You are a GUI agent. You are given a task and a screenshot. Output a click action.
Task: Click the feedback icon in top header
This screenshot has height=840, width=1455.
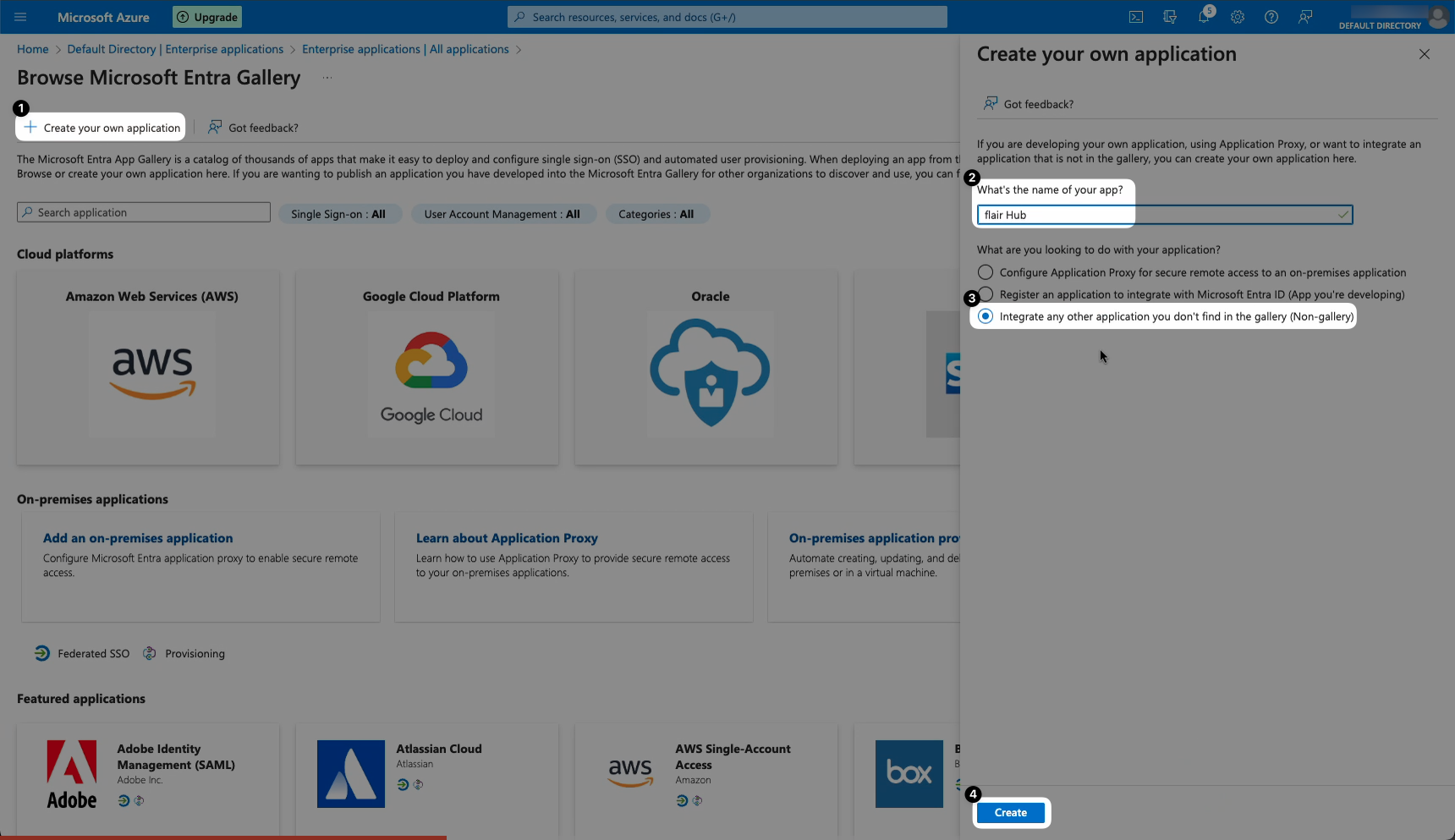1305,17
